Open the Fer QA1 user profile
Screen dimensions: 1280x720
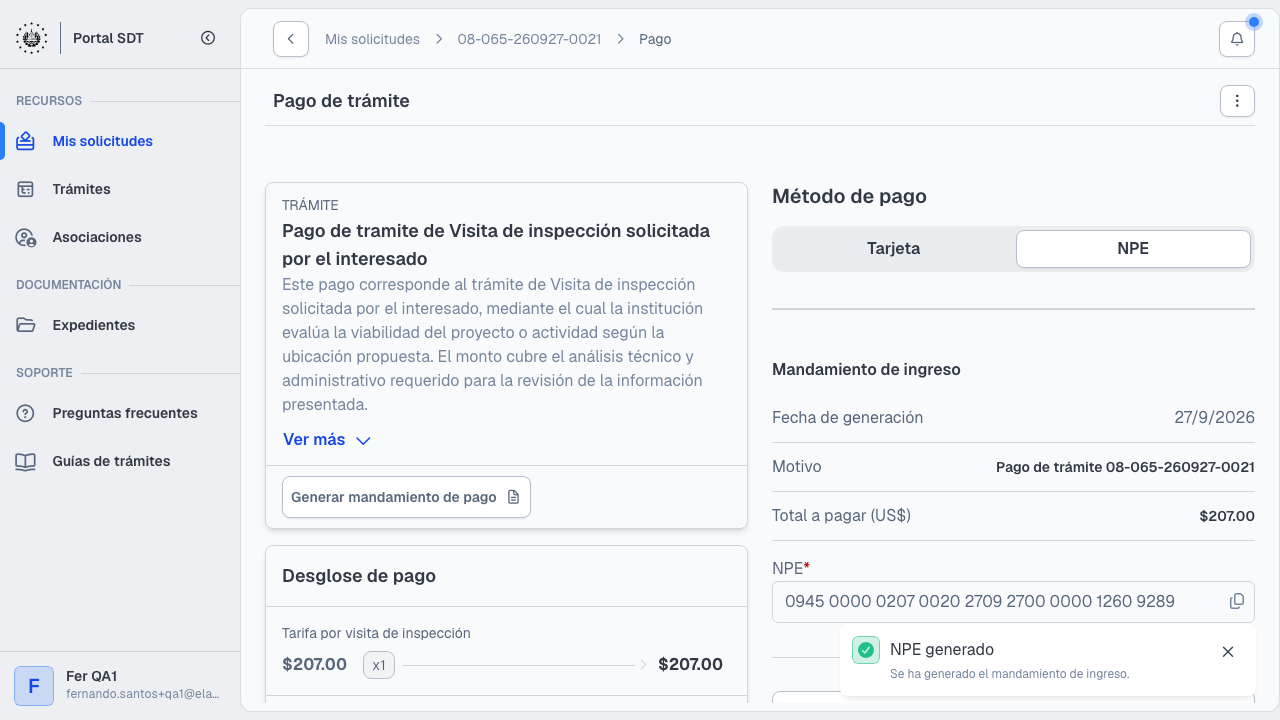point(120,686)
